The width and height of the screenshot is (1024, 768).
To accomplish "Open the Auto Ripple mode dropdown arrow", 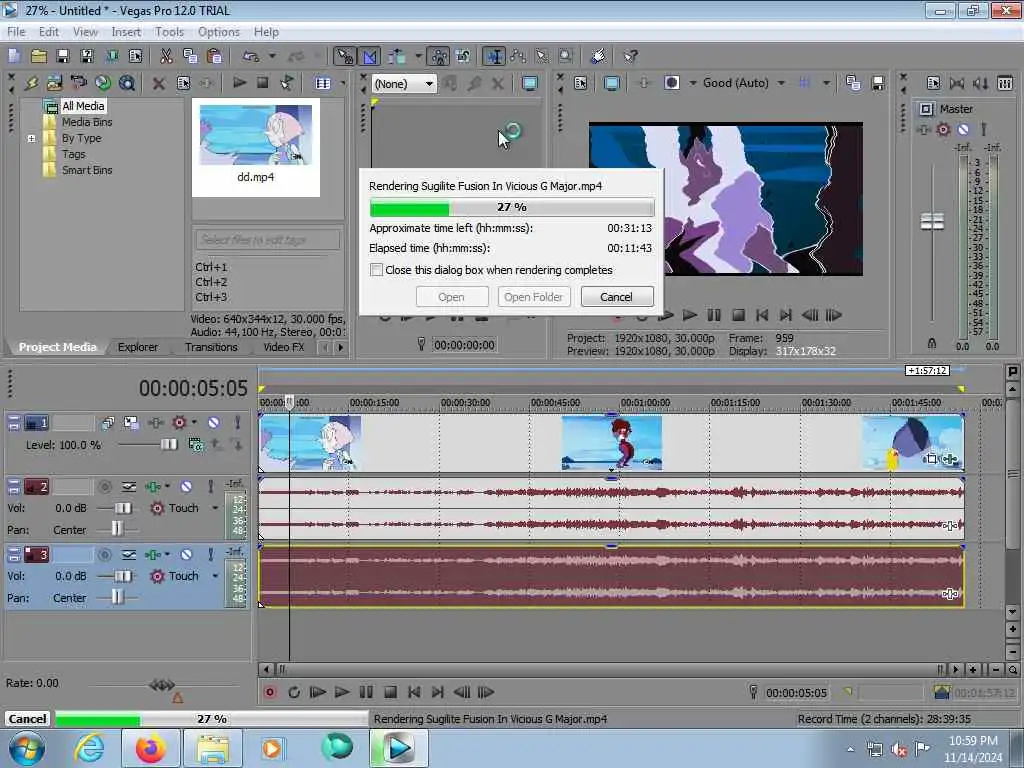I will (418, 56).
